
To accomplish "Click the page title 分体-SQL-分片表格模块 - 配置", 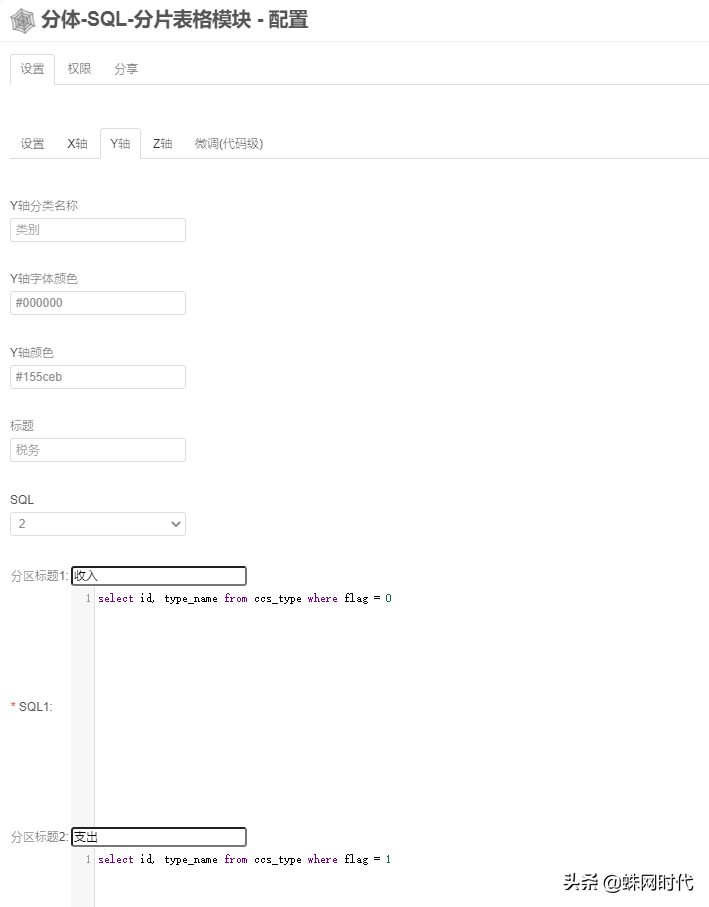I will point(175,20).
